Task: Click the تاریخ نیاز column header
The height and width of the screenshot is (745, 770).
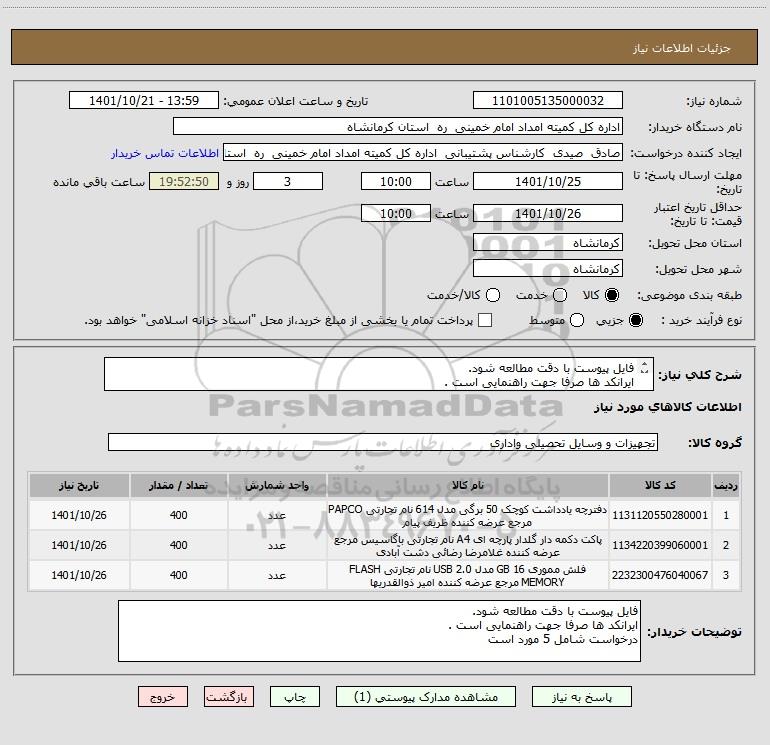Action: click(x=79, y=485)
